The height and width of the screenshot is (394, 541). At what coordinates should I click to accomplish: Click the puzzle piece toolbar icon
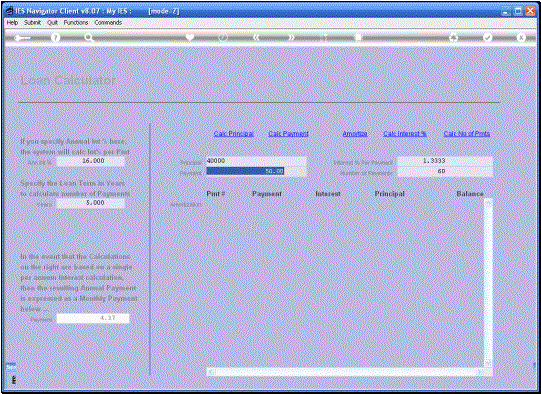454,37
